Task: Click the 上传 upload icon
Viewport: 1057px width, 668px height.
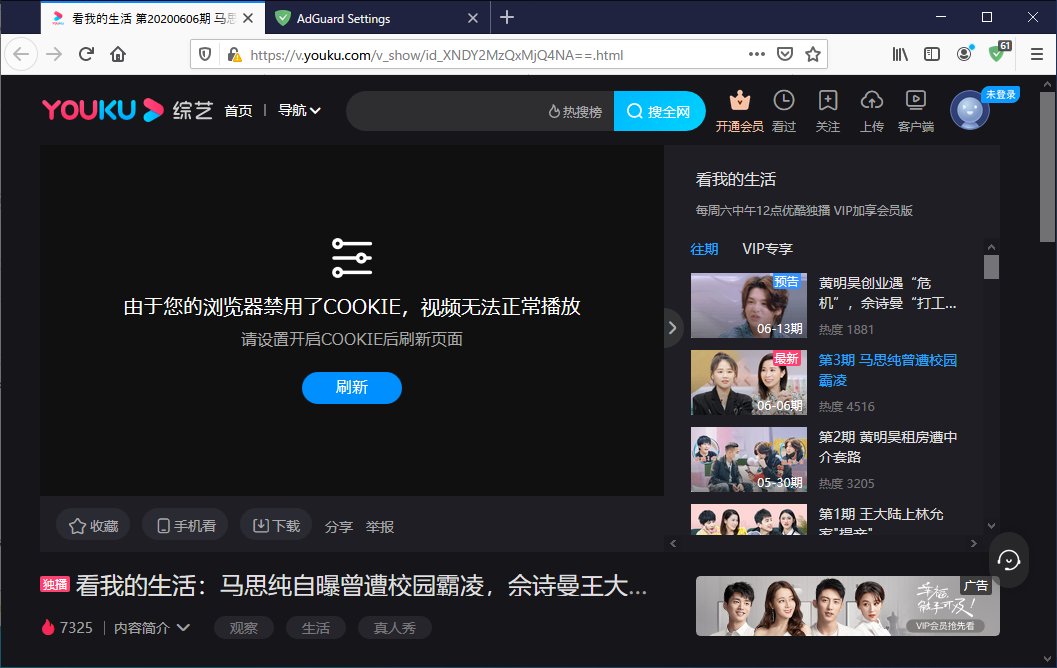Action: point(871,101)
